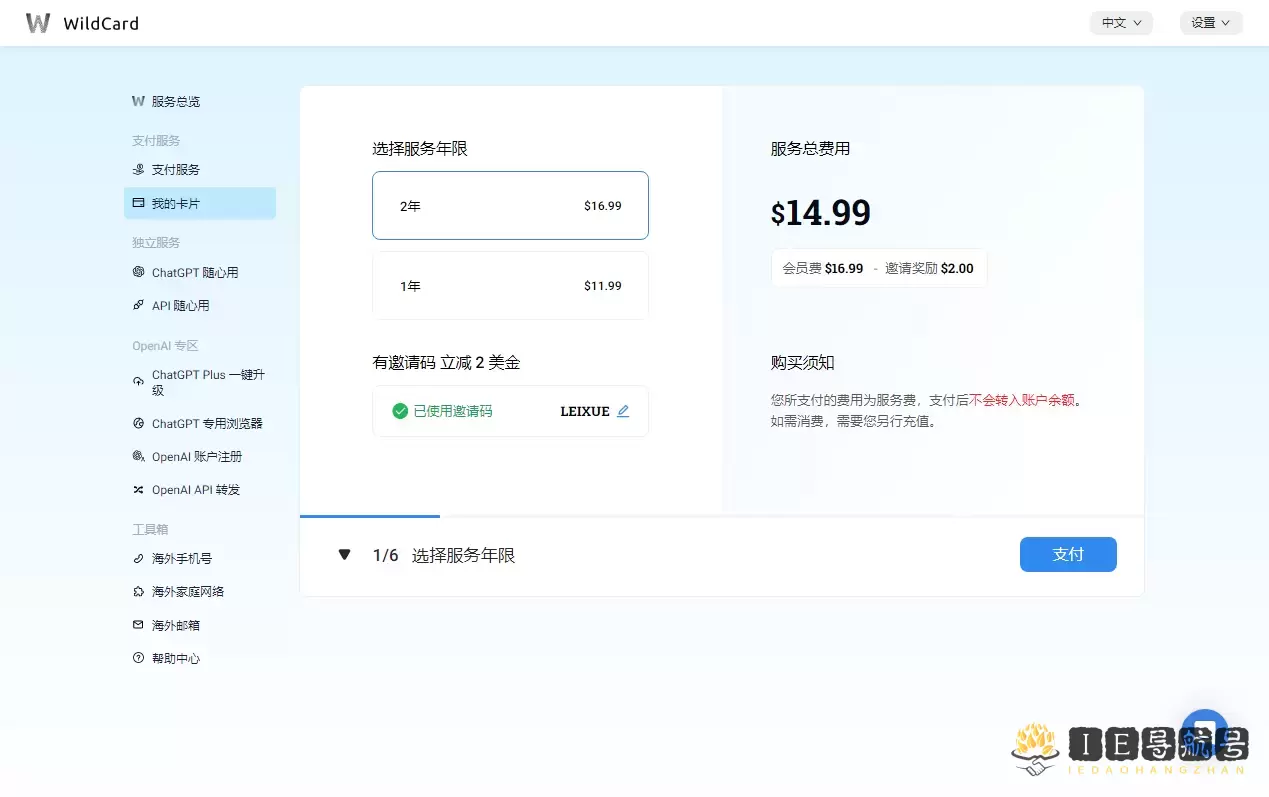Image resolution: width=1269 pixels, height=797 pixels.
Task: Click the 1/6 step counter text
Action: (385, 555)
